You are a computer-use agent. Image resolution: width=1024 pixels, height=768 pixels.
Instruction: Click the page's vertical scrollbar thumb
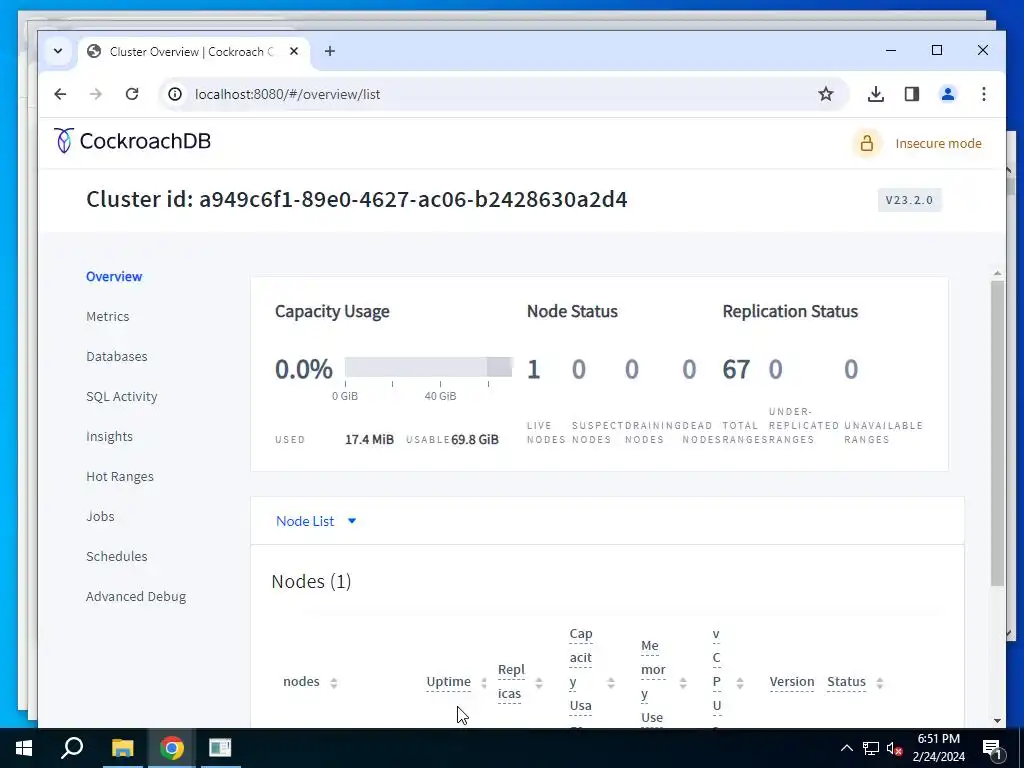click(997, 434)
